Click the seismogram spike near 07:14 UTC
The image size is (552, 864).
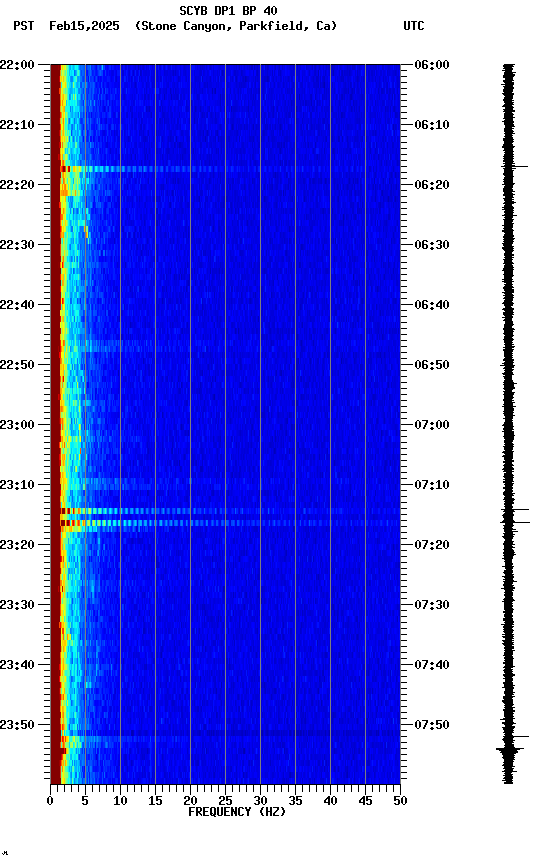tap(515, 510)
